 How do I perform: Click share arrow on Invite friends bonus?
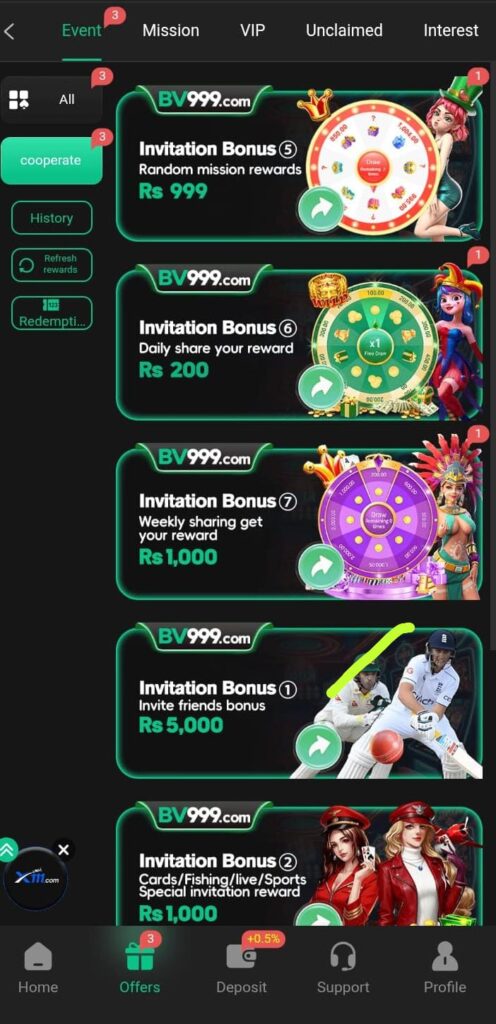pyautogui.click(x=318, y=746)
